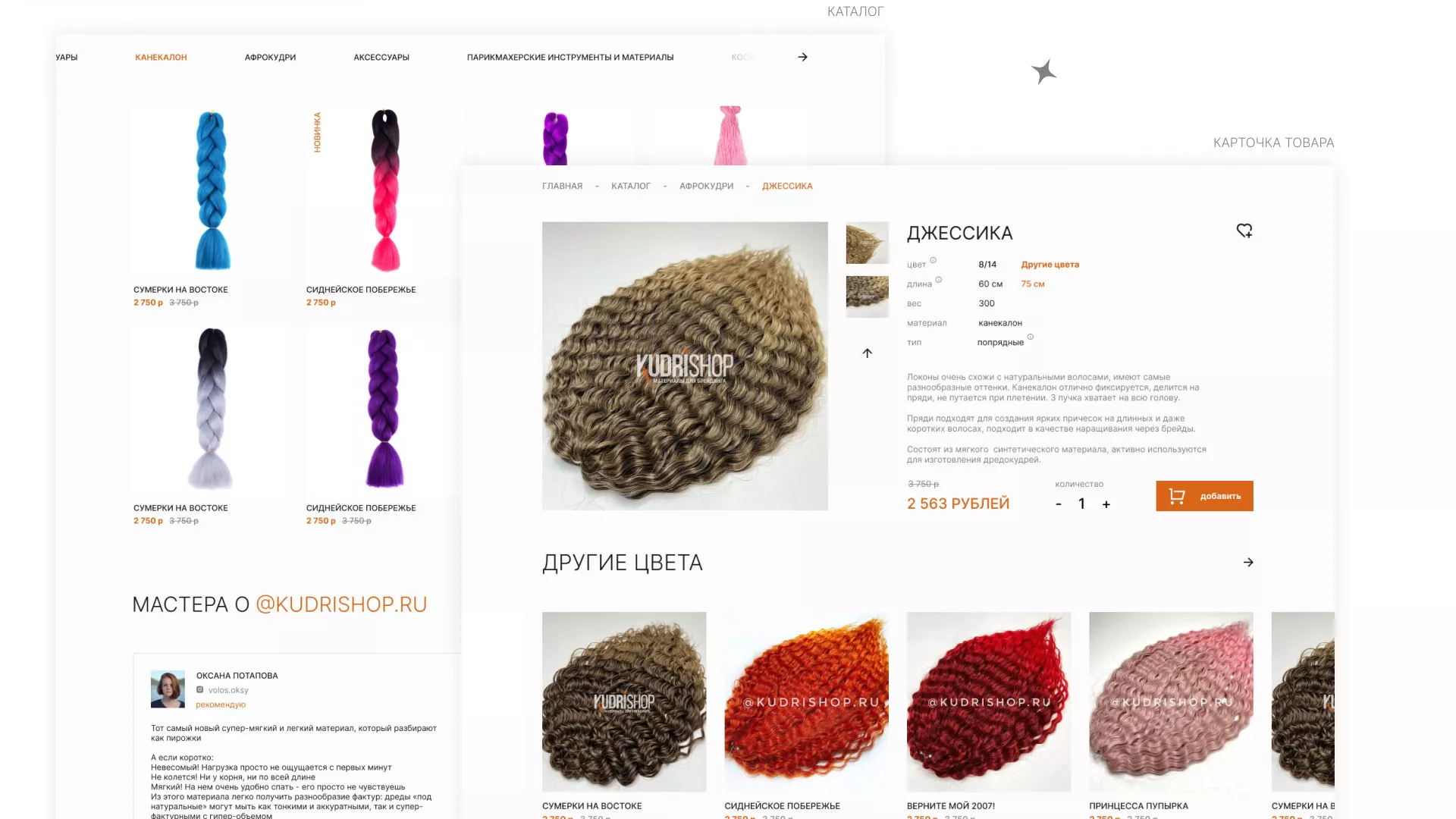The width and height of the screenshot is (1456, 819).
Task: Click the info icon beside попрядные
Action: (1030, 337)
